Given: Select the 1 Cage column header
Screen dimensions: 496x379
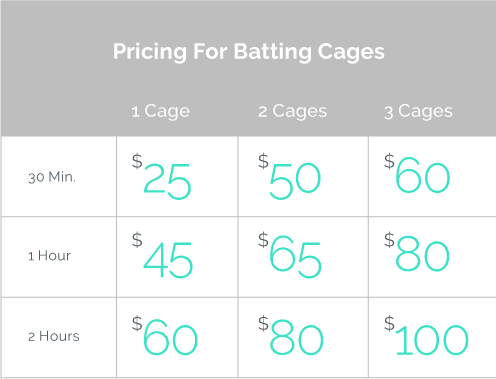Looking at the screenshot, I should (161, 111).
